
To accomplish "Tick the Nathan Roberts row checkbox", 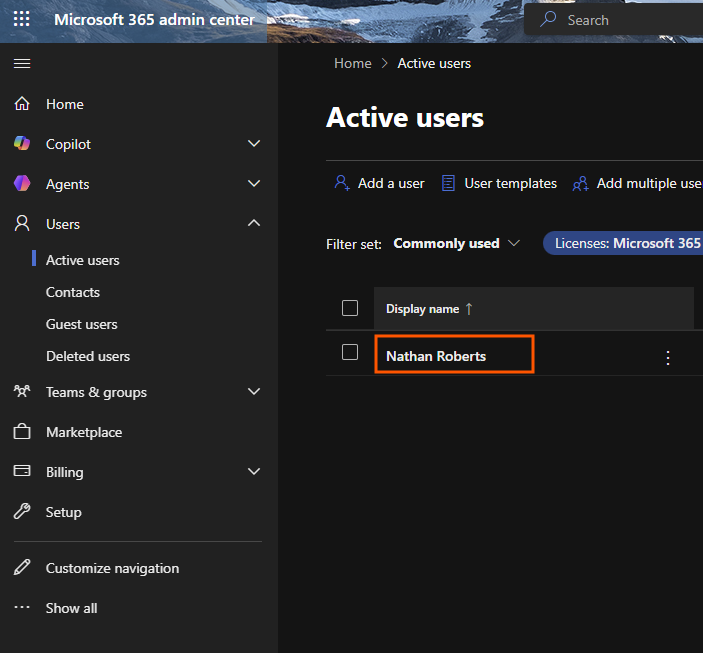I will (350, 352).
